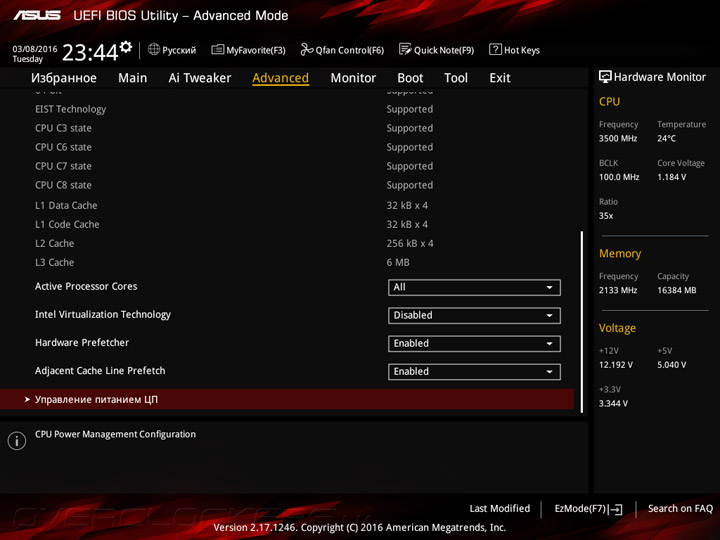Viewport: 720px width, 540px height.
Task: Click the Adjacent Cache Line Prefetch label
Action: [x=100, y=371]
